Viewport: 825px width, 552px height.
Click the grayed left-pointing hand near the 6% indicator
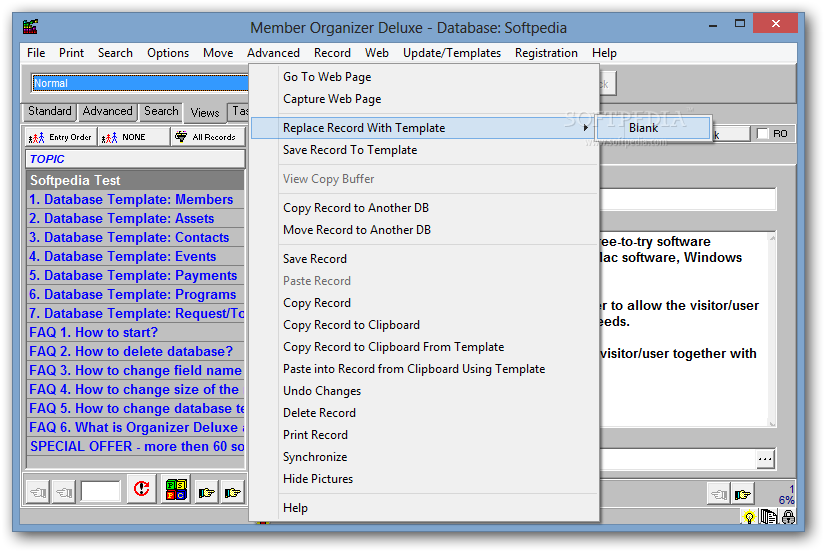pyautogui.click(x=719, y=494)
